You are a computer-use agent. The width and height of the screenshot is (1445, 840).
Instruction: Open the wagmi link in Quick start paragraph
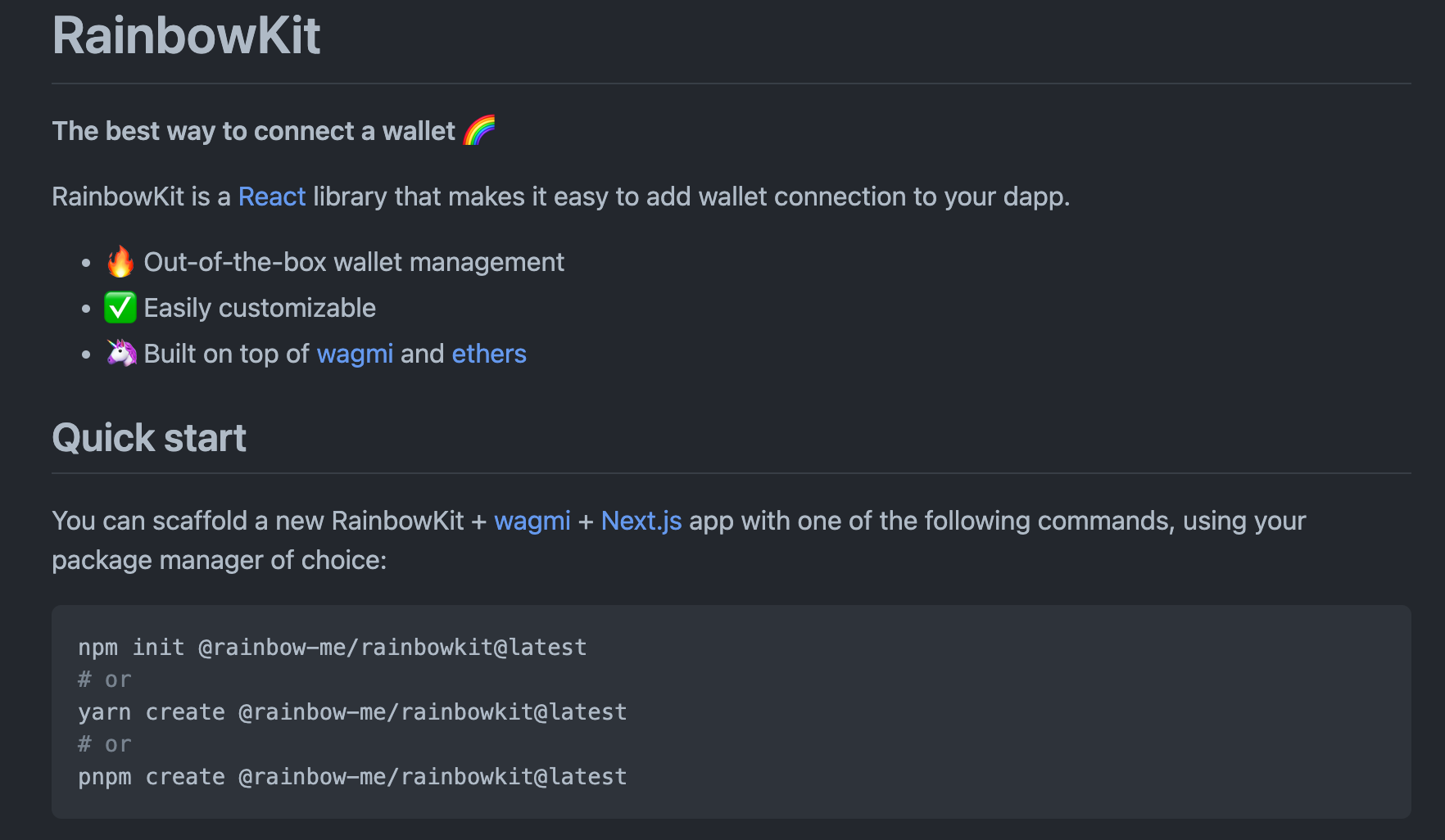pyautogui.click(x=532, y=521)
